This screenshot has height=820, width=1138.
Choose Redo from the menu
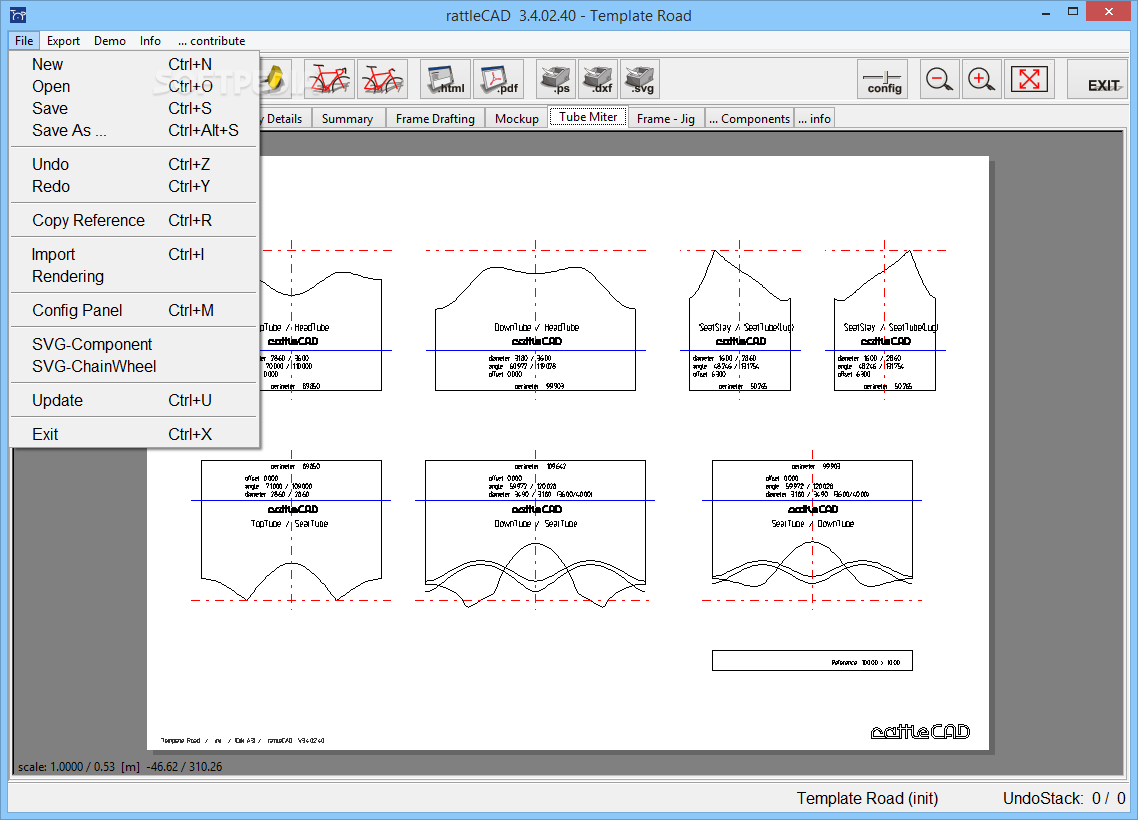[x=134, y=186]
